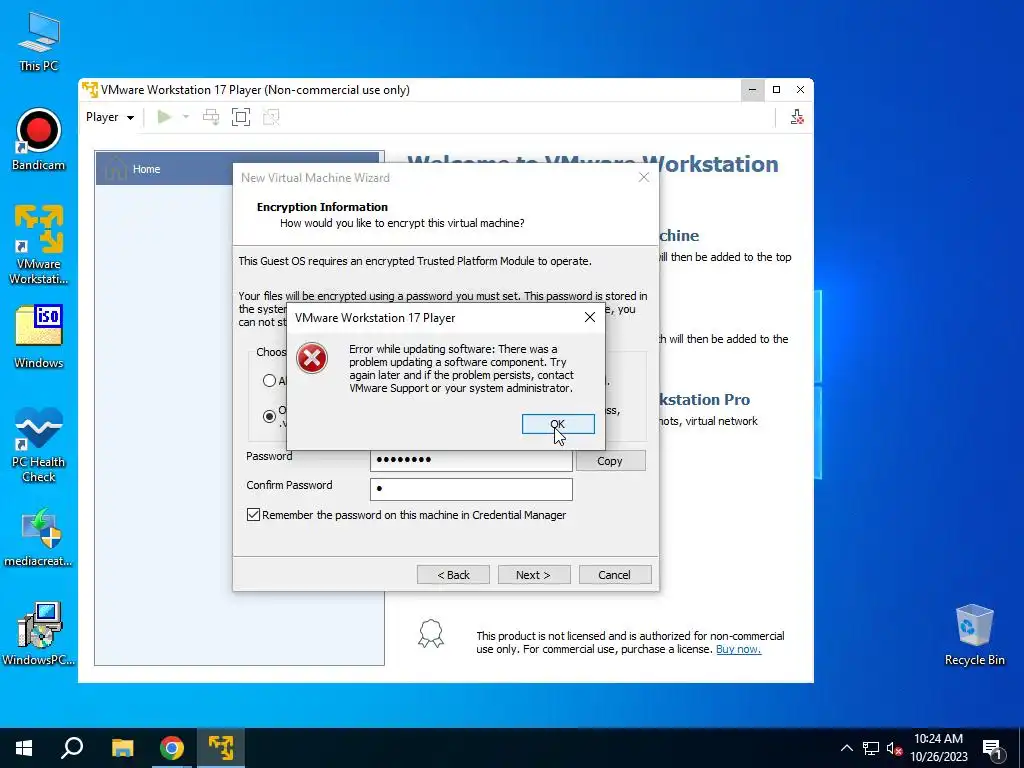Select the first encryption radio option
Screen dimensions: 1024x768
(x=269, y=381)
